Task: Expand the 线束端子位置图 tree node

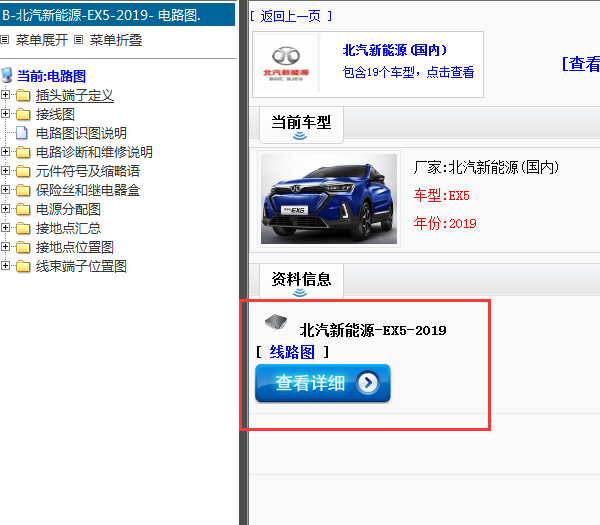Action: click(x=5, y=266)
